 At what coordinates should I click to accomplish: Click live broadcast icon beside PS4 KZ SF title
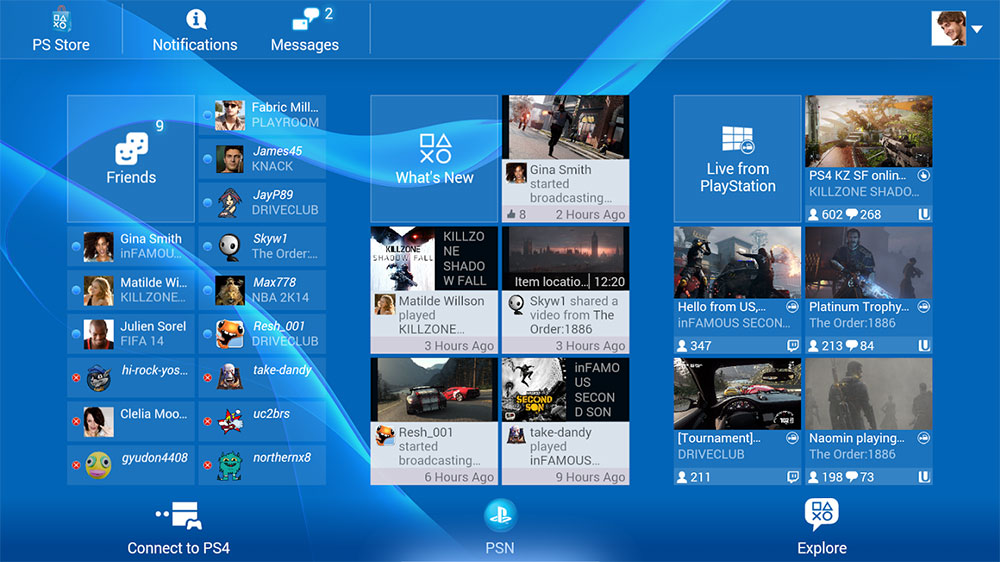coord(923,175)
